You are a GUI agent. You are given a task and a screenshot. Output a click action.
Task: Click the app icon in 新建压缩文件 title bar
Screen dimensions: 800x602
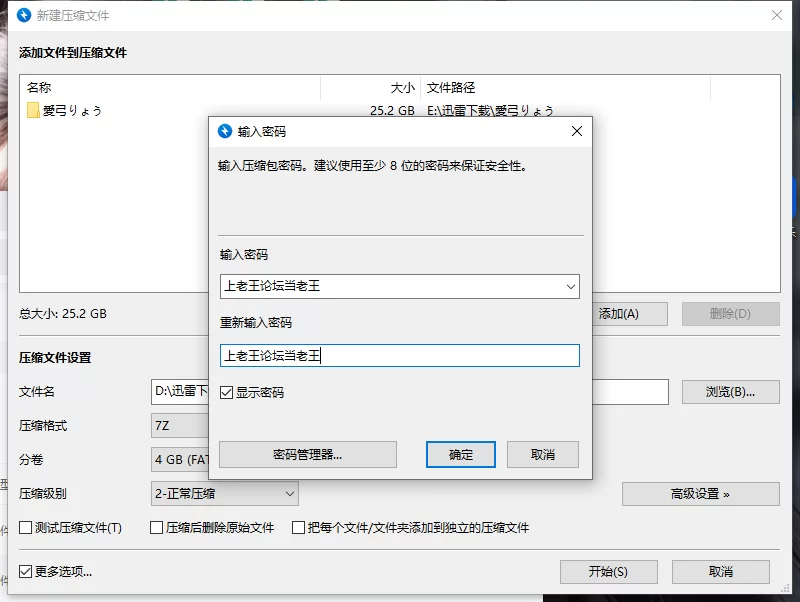click(24, 15)
